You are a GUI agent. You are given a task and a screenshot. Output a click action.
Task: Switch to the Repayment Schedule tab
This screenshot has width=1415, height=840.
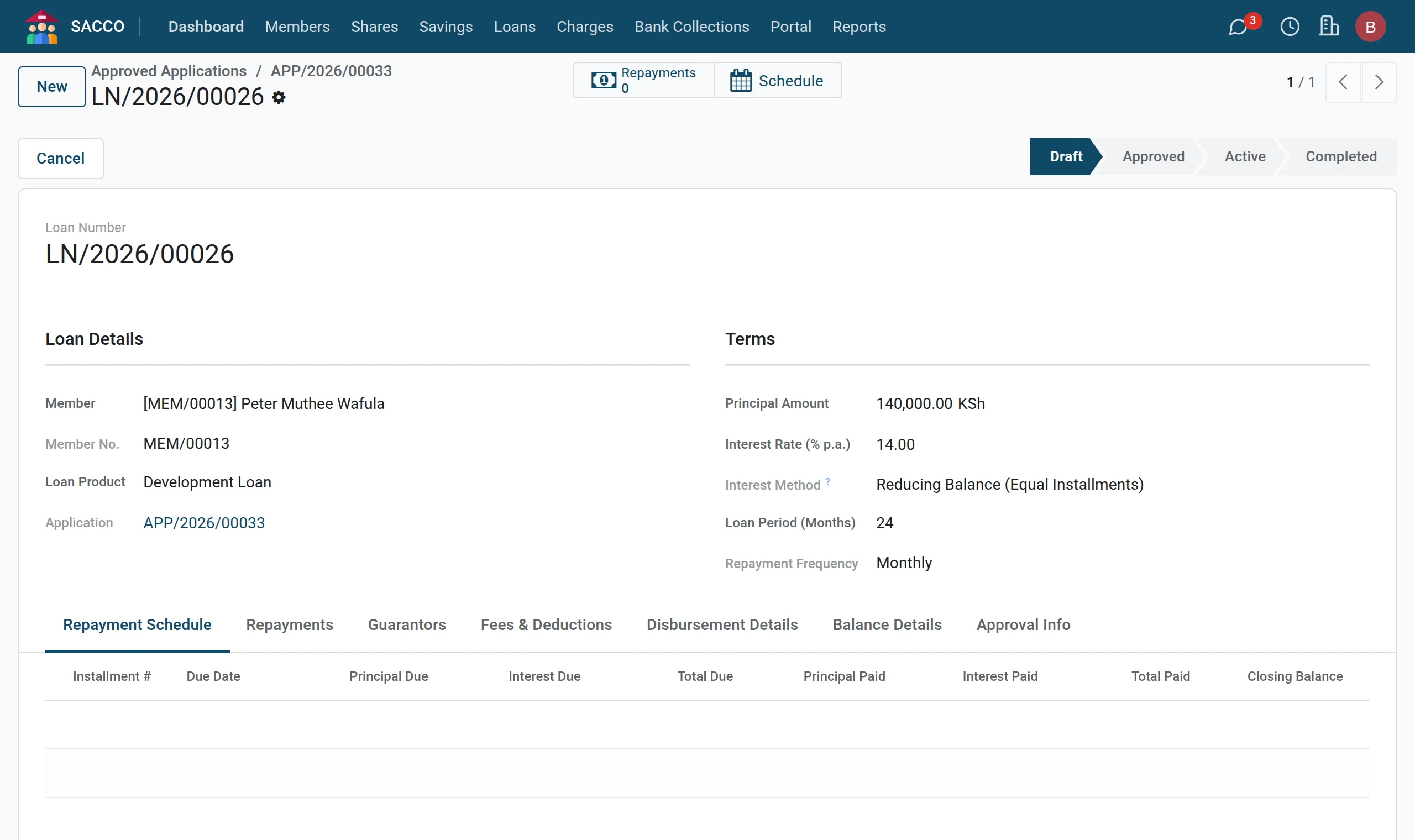pyautogui.click(x=137, y=625)
